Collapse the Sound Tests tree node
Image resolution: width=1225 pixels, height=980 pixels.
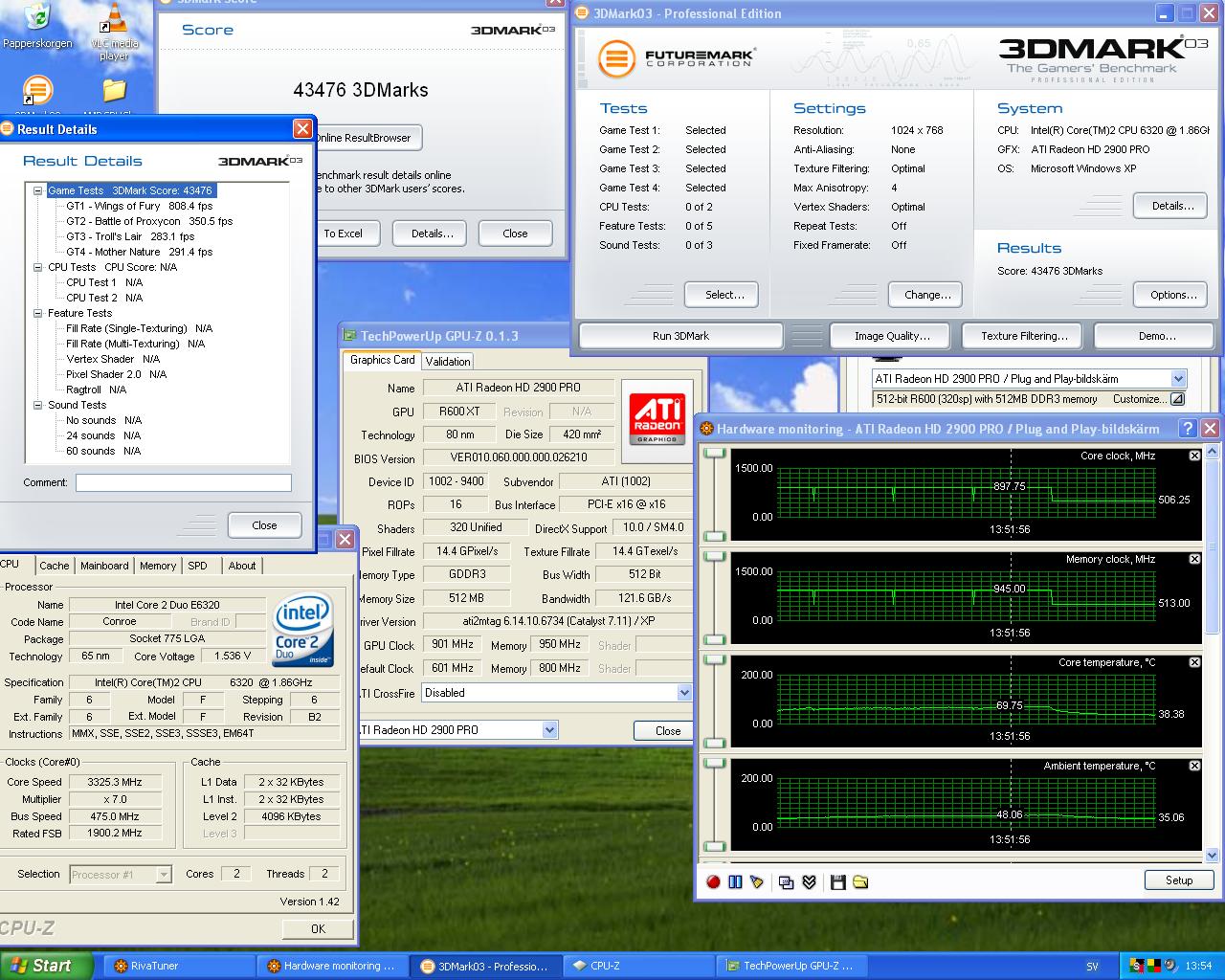click(38, 405)
